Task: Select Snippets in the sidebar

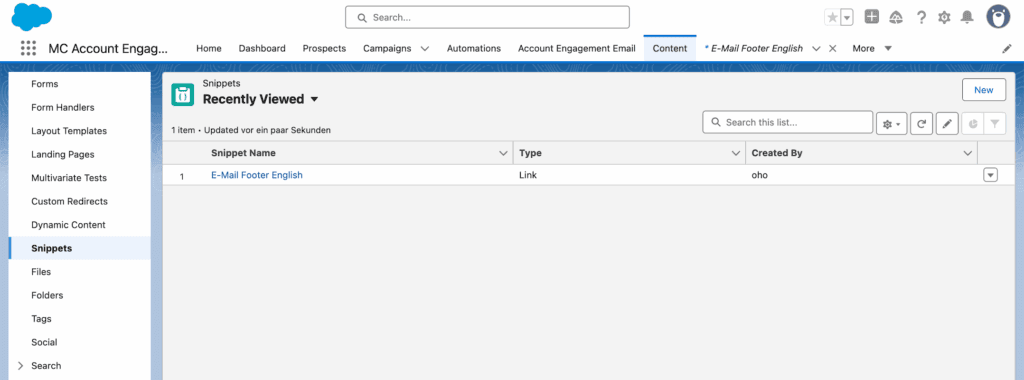Action: [x=80, y=248]
